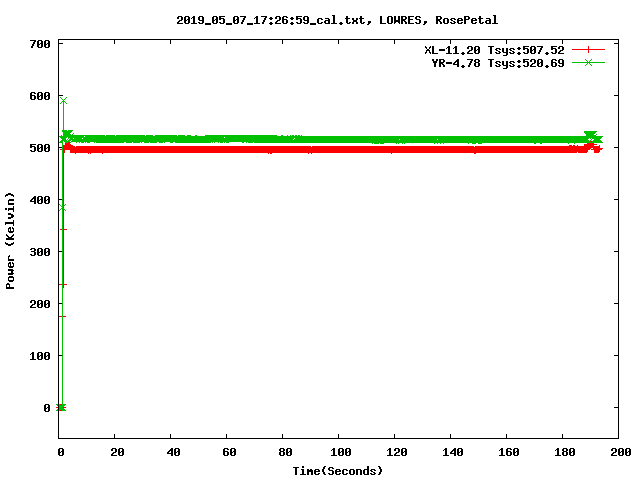Click the y-axis tick label 500
This screenshot has height=480, width=640.
[40, 148]
